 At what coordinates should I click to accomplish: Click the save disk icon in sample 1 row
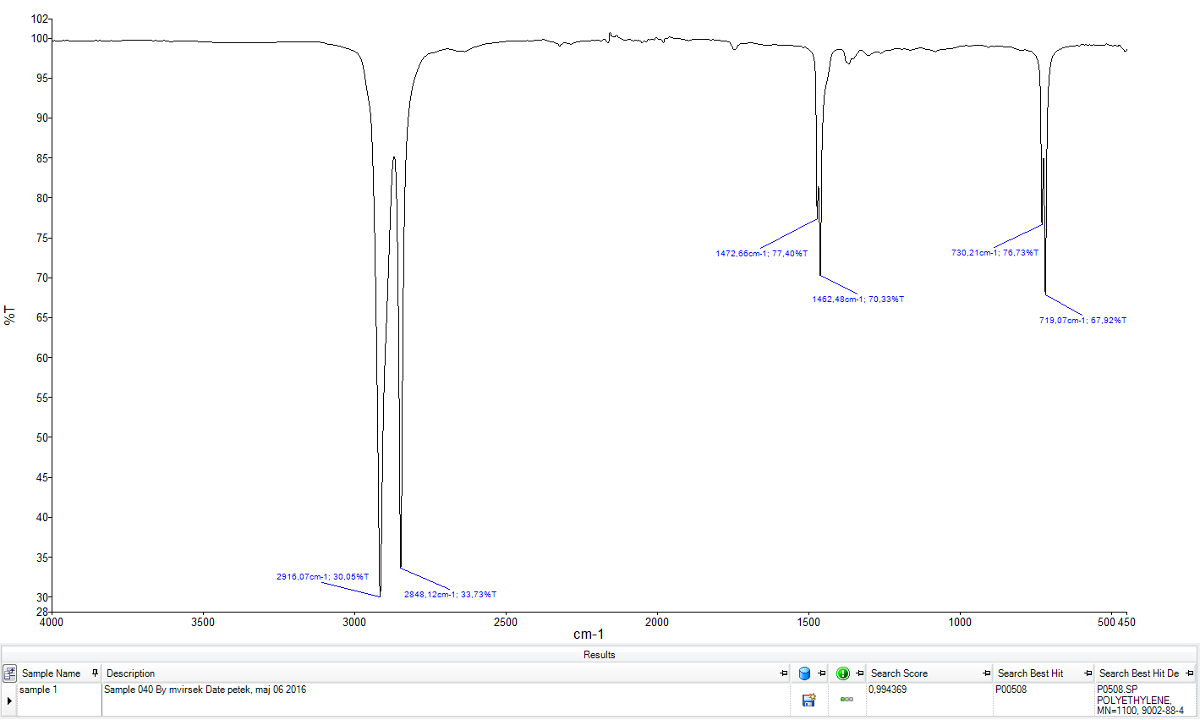(x=808, y=700)
